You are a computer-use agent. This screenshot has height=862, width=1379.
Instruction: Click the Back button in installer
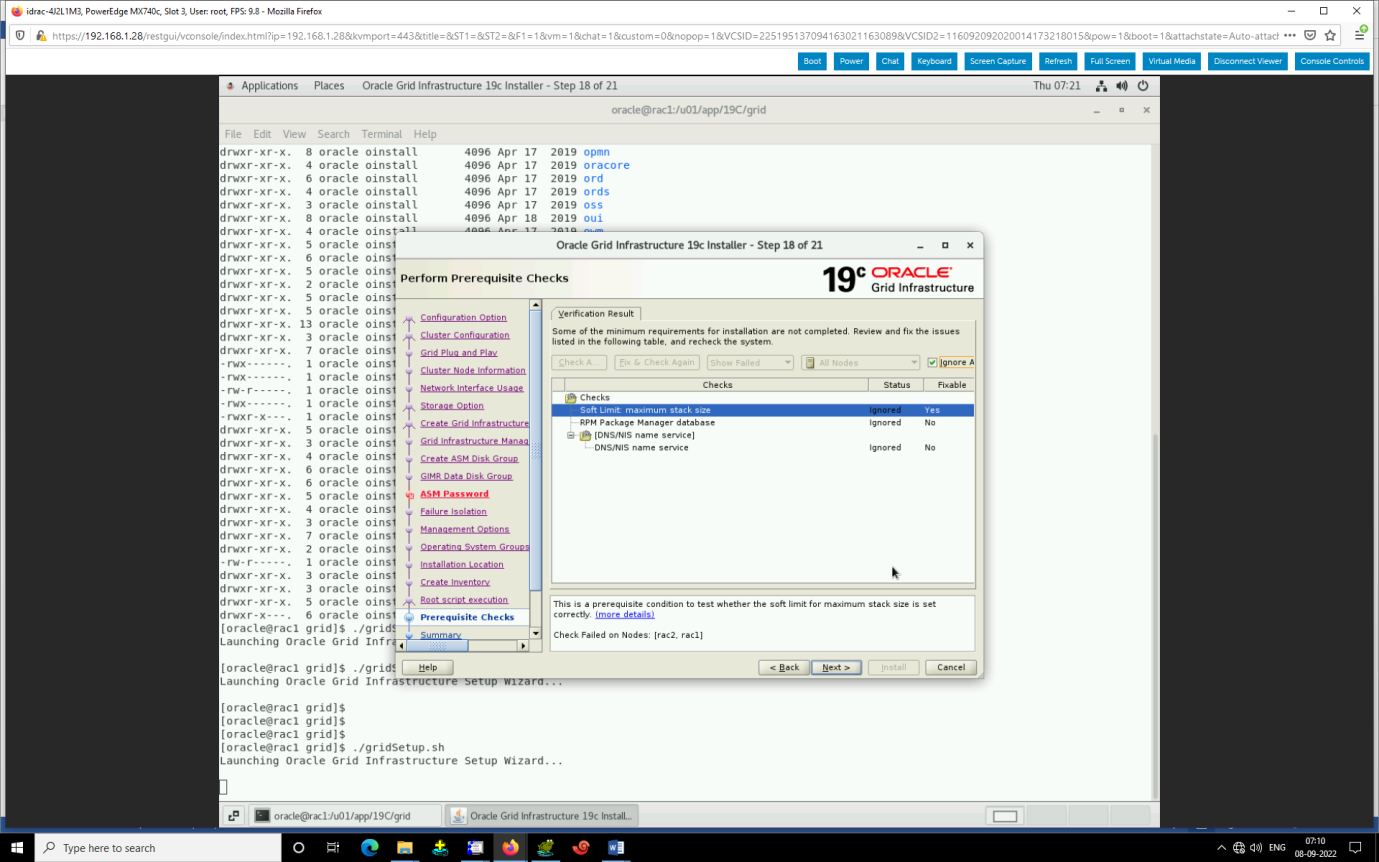783,667
